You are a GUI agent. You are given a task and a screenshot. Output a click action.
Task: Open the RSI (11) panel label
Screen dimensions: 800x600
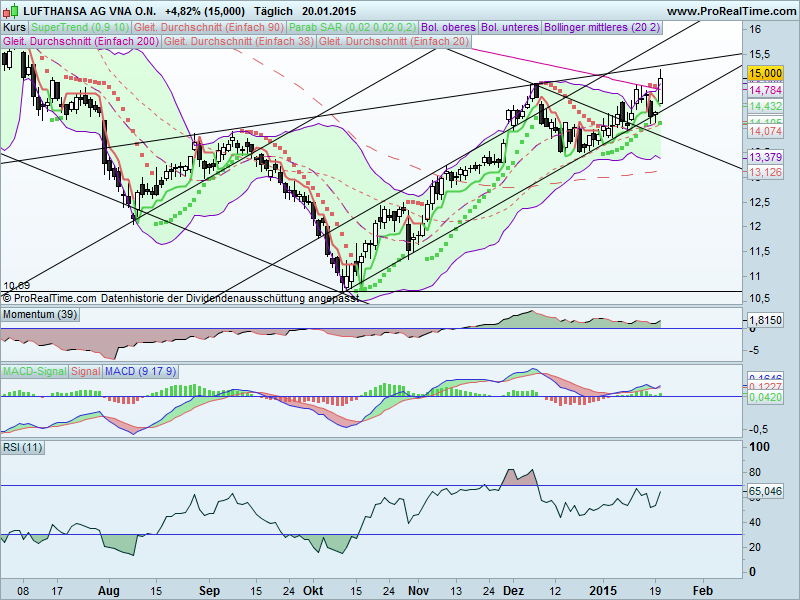[22, 447]
